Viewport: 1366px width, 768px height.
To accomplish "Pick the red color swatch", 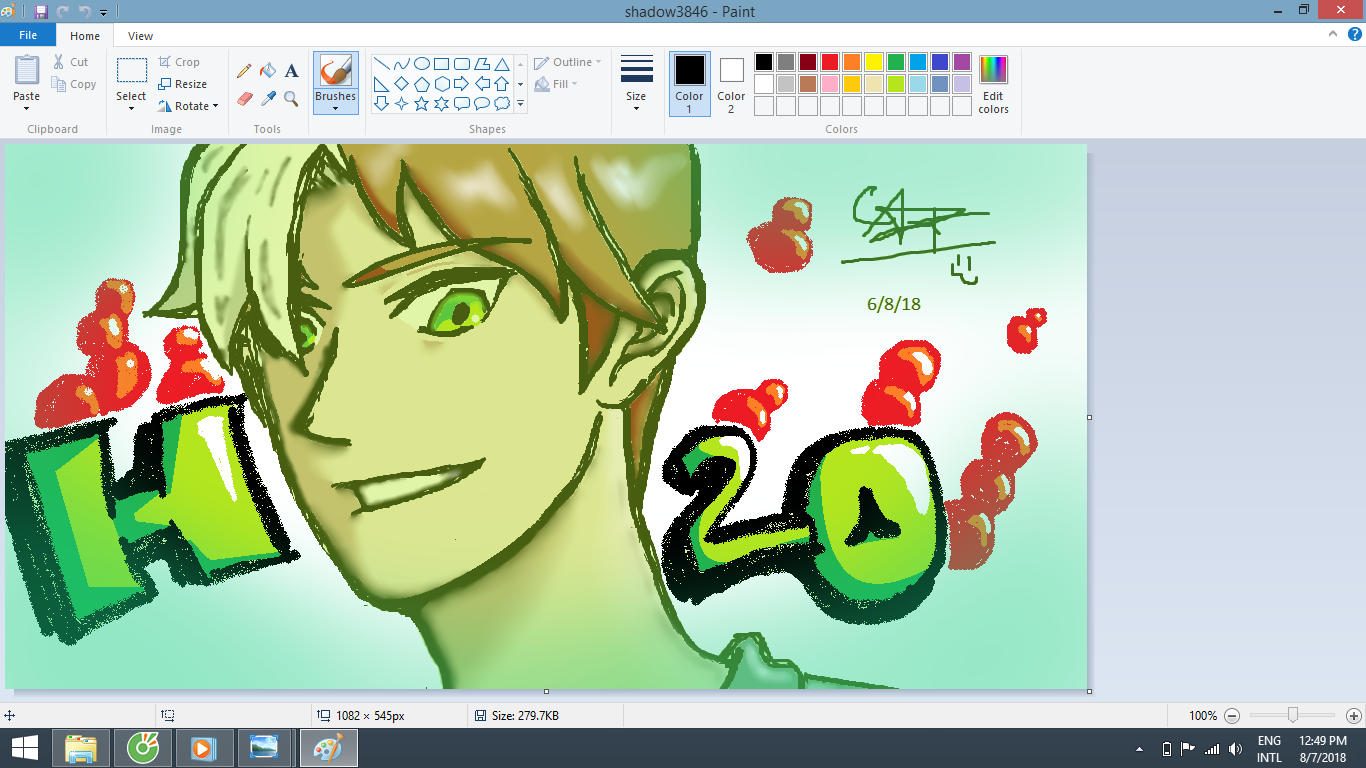I will [829, 62].
